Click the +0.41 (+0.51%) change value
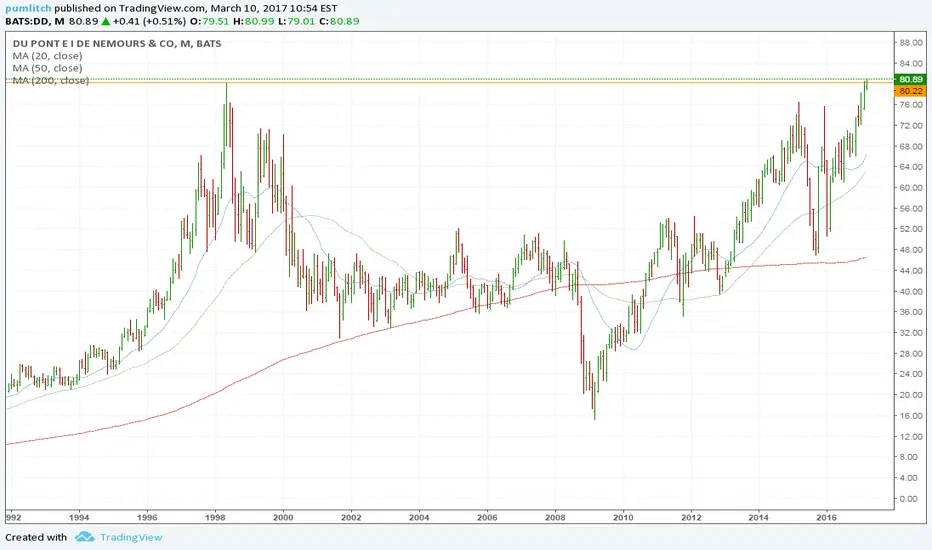Image resolution: width=932 pixels, height=550 pixels. [x=149, y=21]
